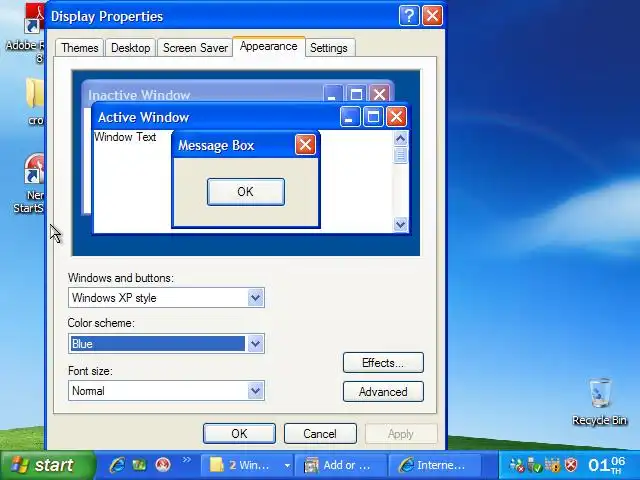640x480 pixels.
Task: Select the Appearance tab
Action: tap(269, 47)
